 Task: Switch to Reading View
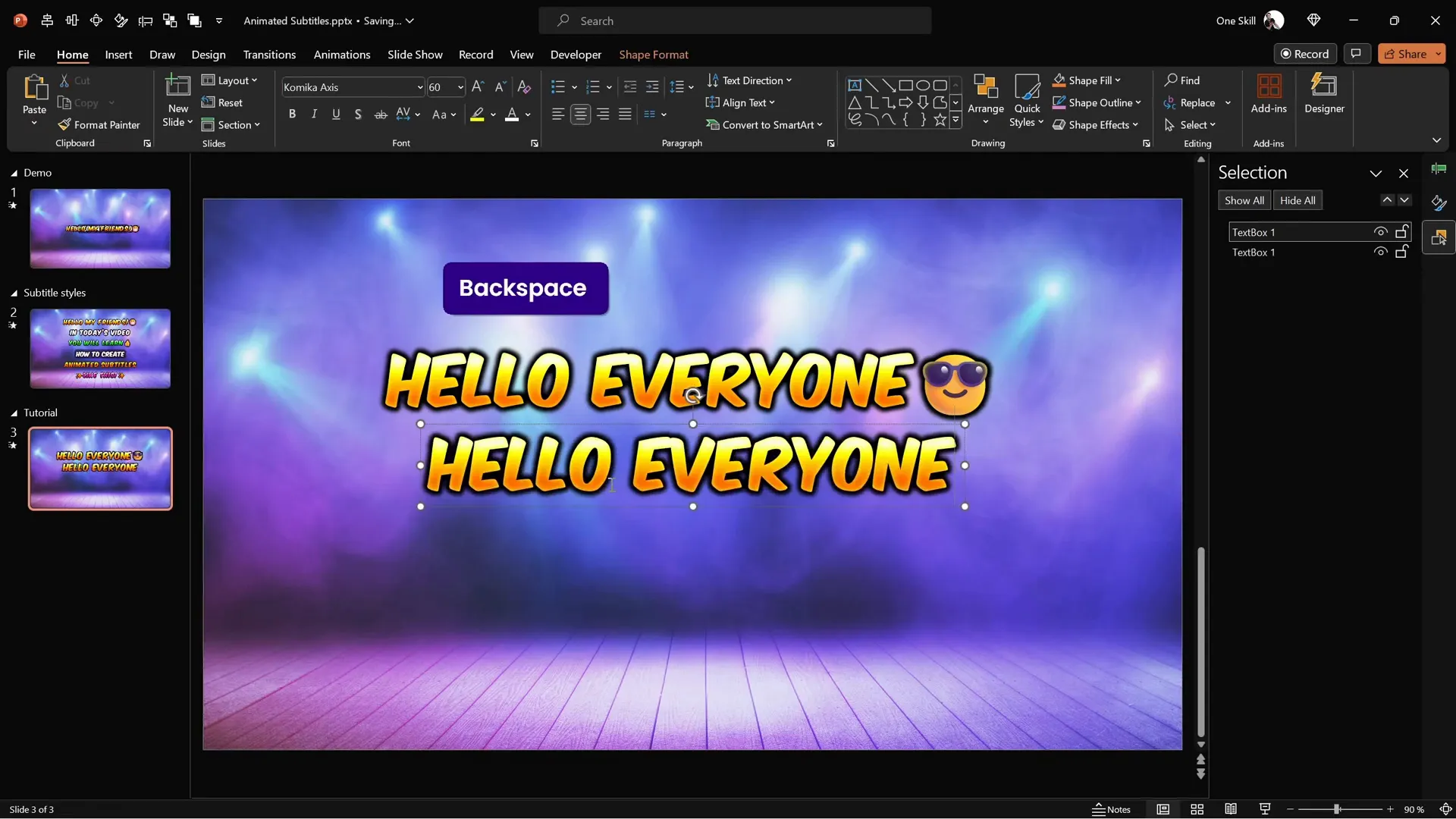(x=1231, y=809)
